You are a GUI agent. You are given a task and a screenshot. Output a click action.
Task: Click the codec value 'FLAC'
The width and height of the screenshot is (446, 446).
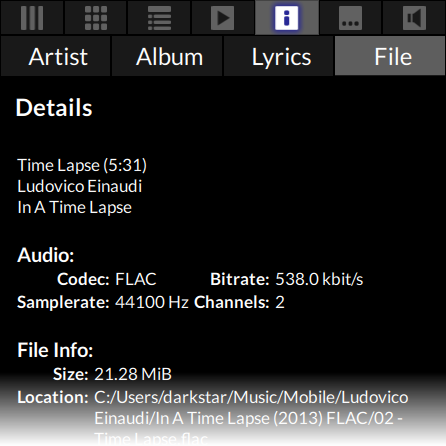coord(136,279)
